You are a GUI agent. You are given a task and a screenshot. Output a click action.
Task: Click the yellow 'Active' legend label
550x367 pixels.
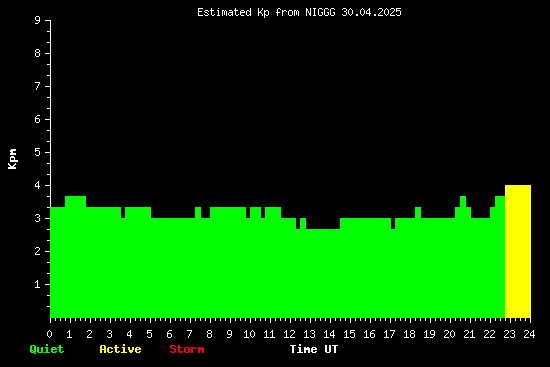point(120,349)
